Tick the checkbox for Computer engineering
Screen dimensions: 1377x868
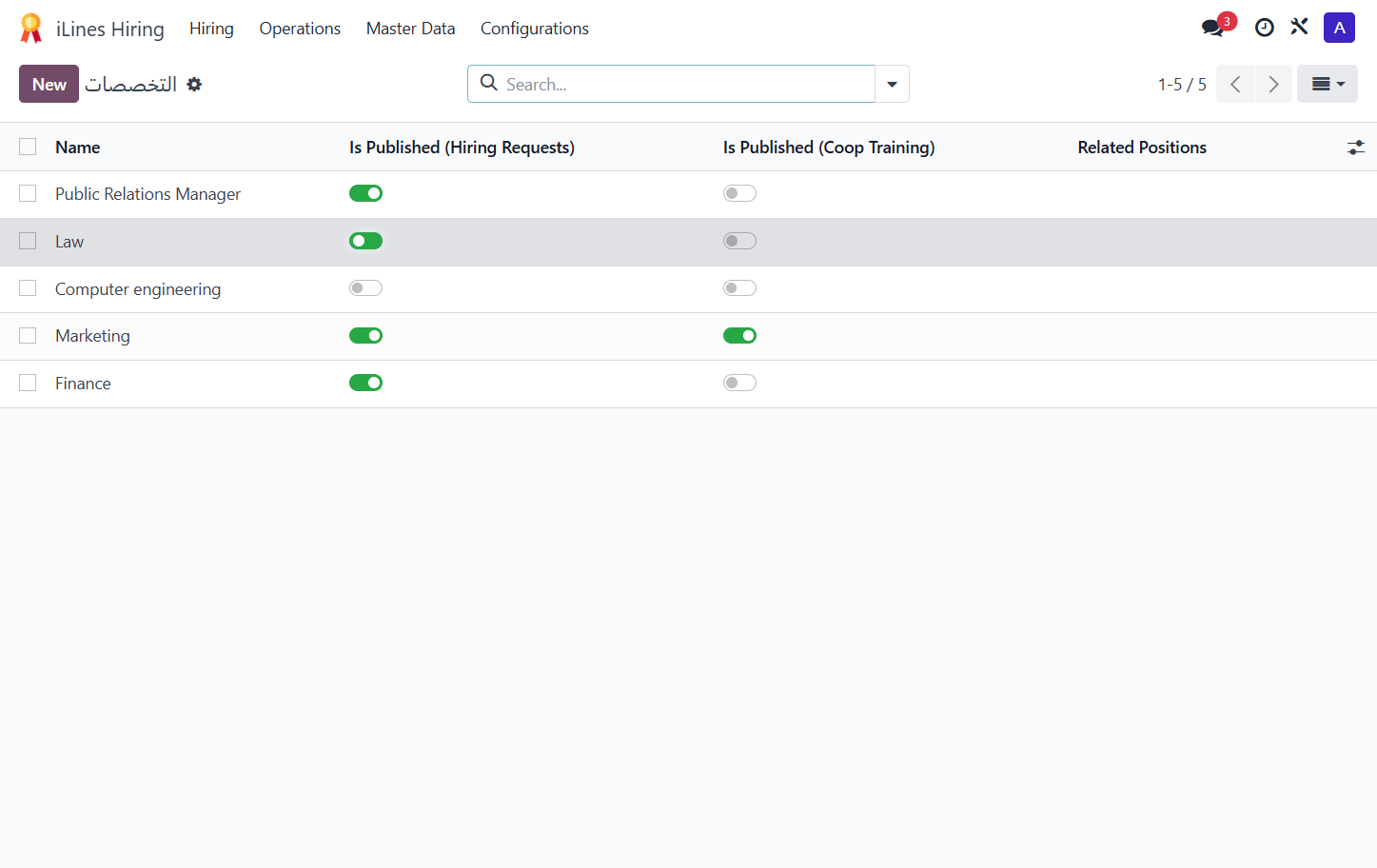tap(28, 288)
